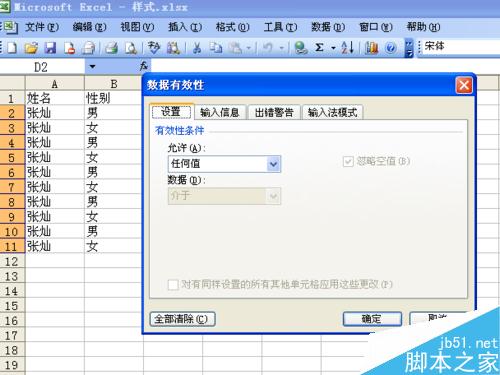Click the Permission icon in the toolbar
This screenshot has height=375, width=500.
(x=69, y=48)
